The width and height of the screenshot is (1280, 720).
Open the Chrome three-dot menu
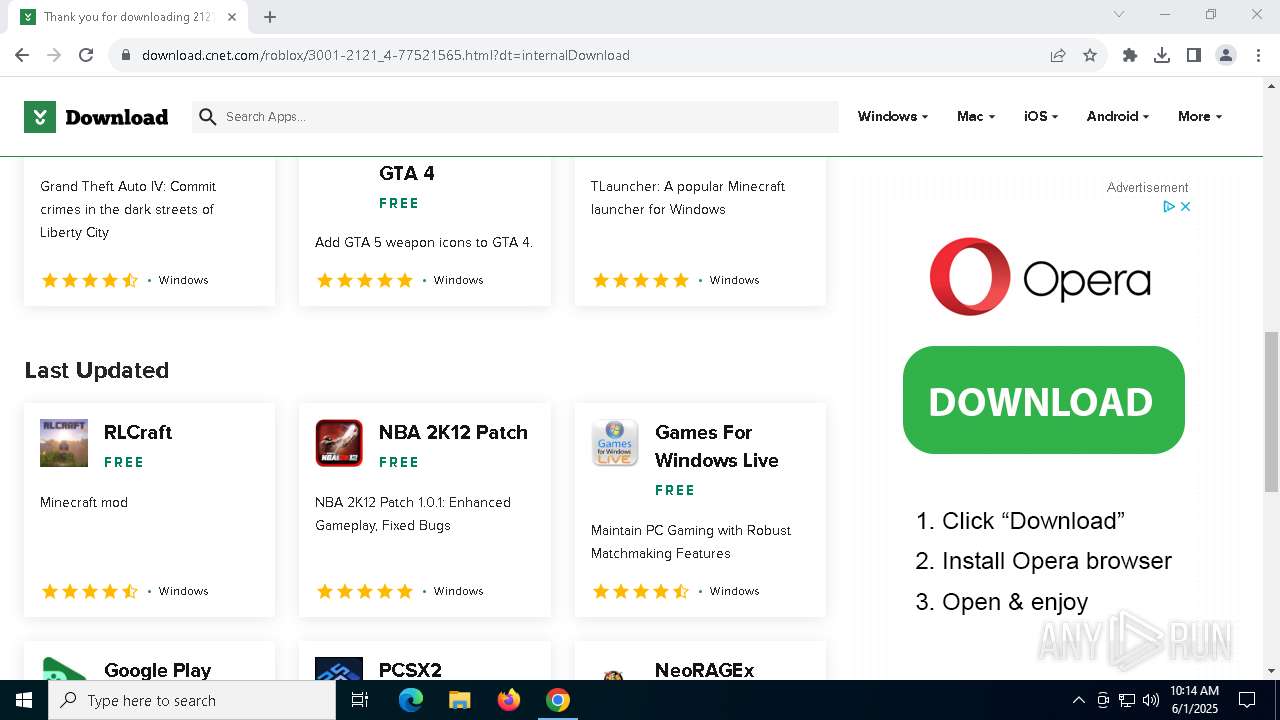click(x=1257, y=55)
